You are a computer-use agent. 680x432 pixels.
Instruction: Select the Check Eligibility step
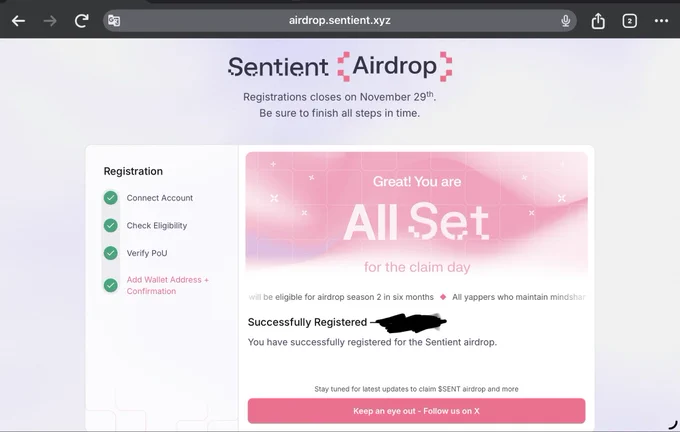[x=157, y=226]
